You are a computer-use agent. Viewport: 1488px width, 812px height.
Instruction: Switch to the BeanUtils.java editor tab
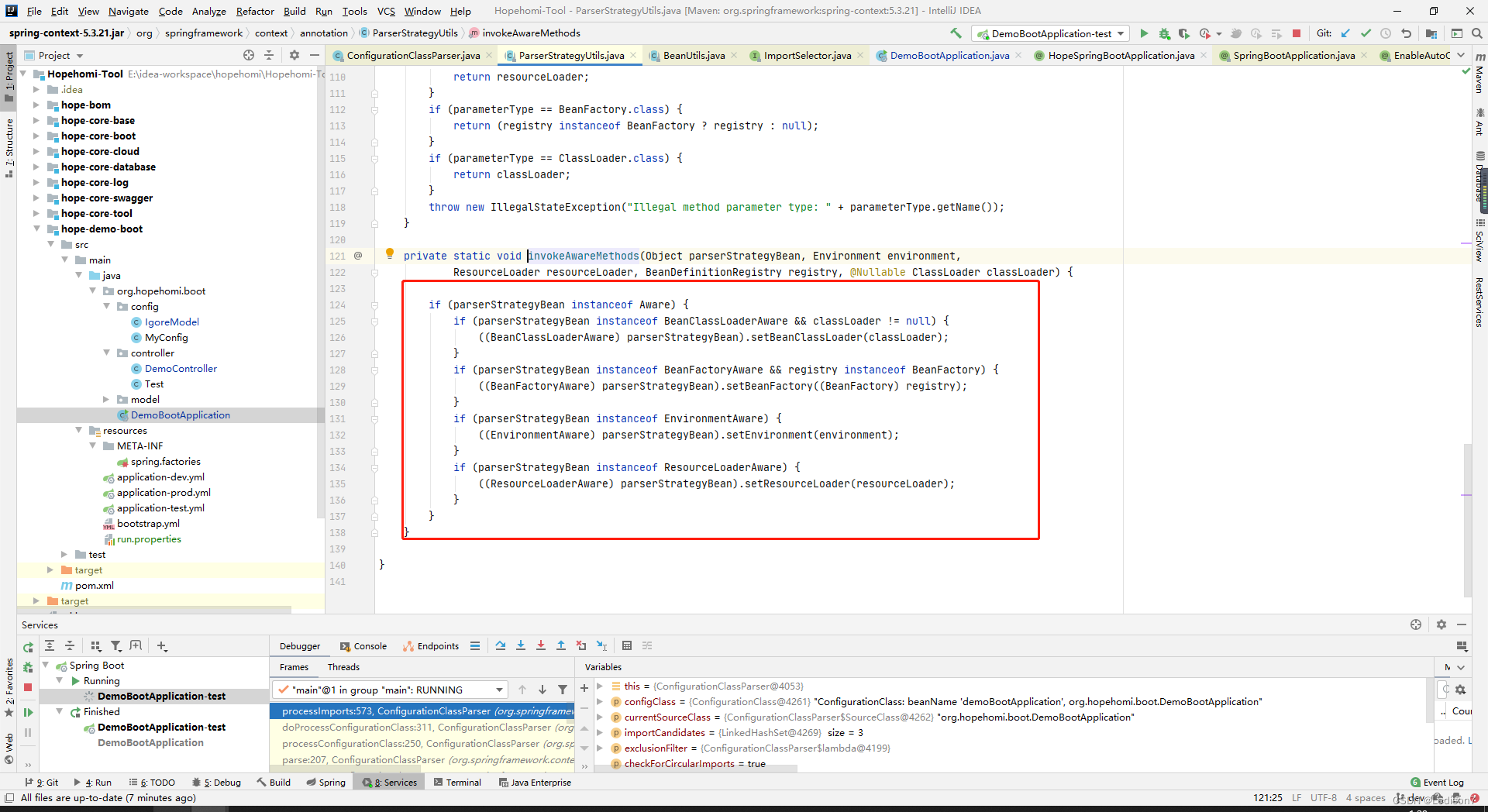click(694, 55)
